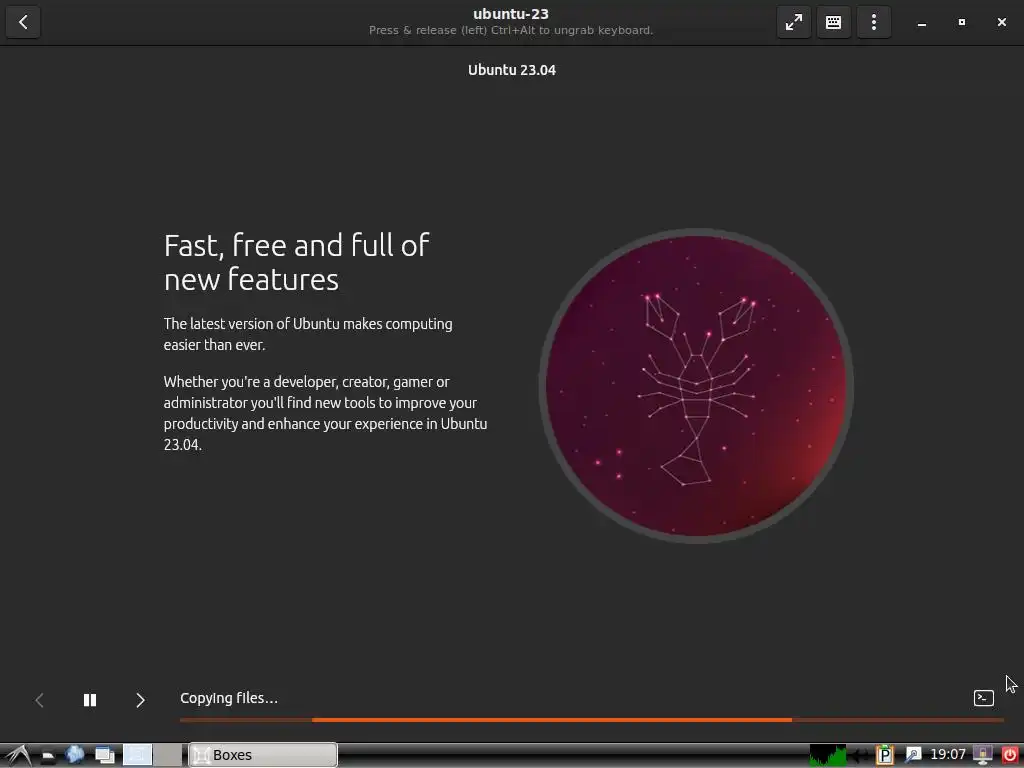Close the Boxes window
This screenshot has height=768, width=1024.
pyautogui.click(x=1002, y=22)
